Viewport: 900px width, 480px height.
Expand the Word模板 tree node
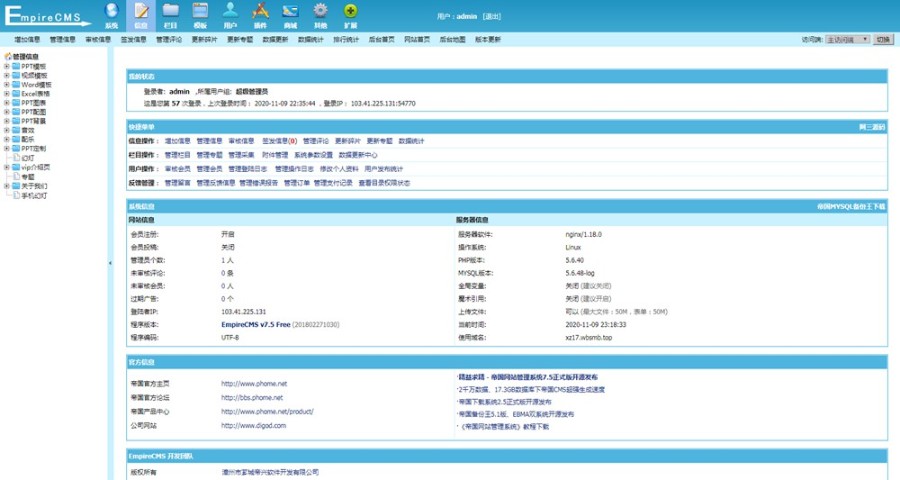coord(6,85)
